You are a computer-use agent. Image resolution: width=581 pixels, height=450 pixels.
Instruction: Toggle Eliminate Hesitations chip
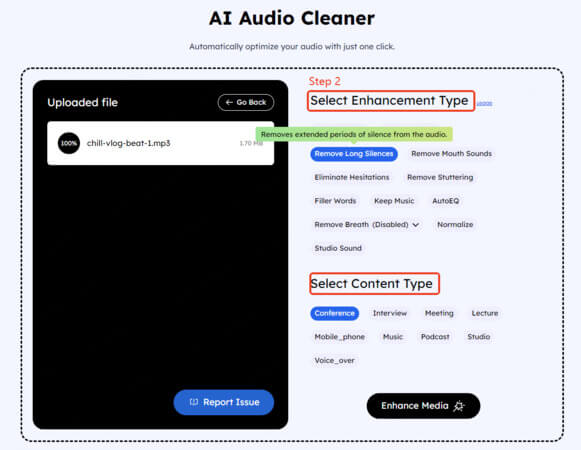[x=352, y=178]
